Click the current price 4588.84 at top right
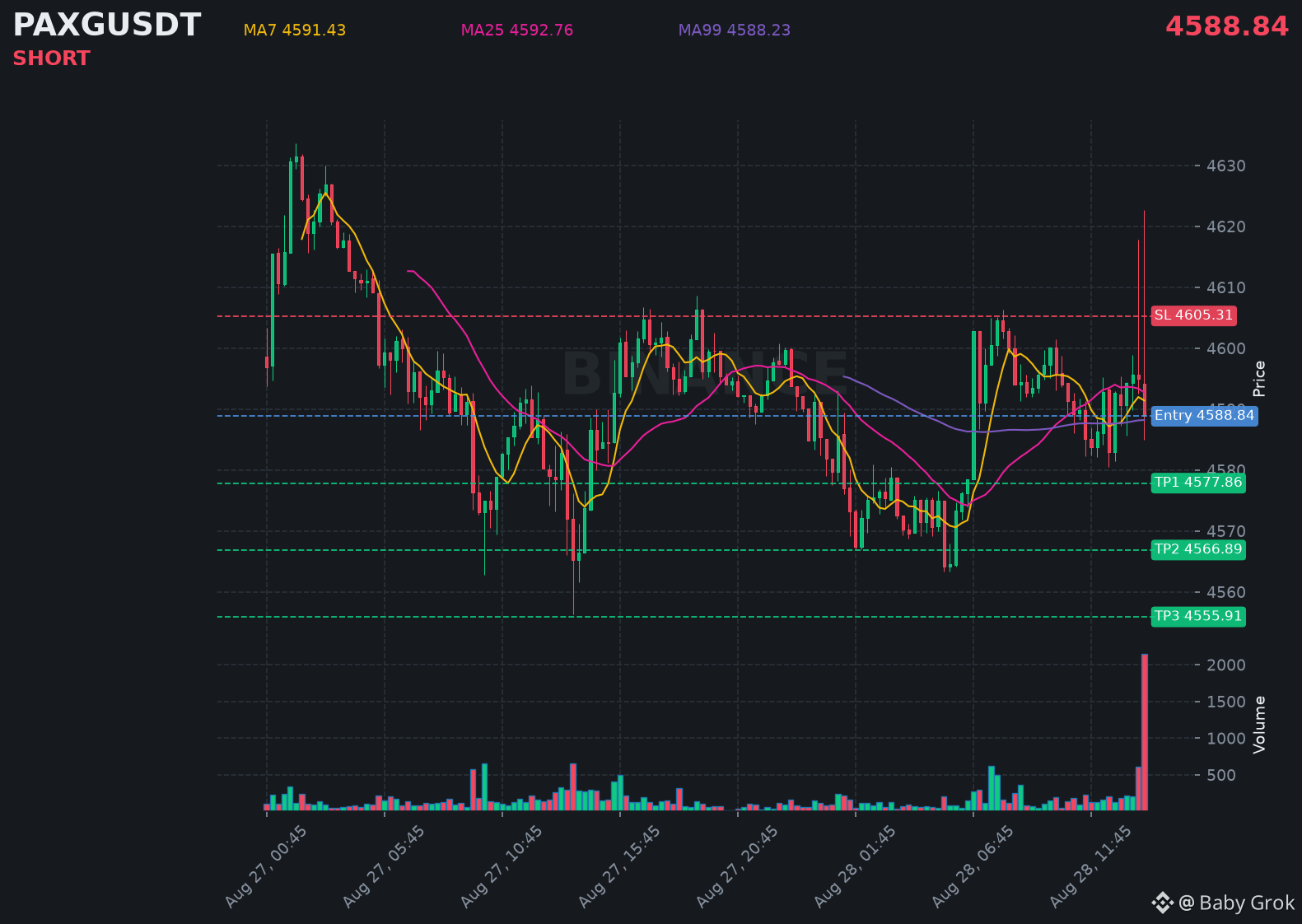The image size is (1302, 924). [x=1226, y=26]
